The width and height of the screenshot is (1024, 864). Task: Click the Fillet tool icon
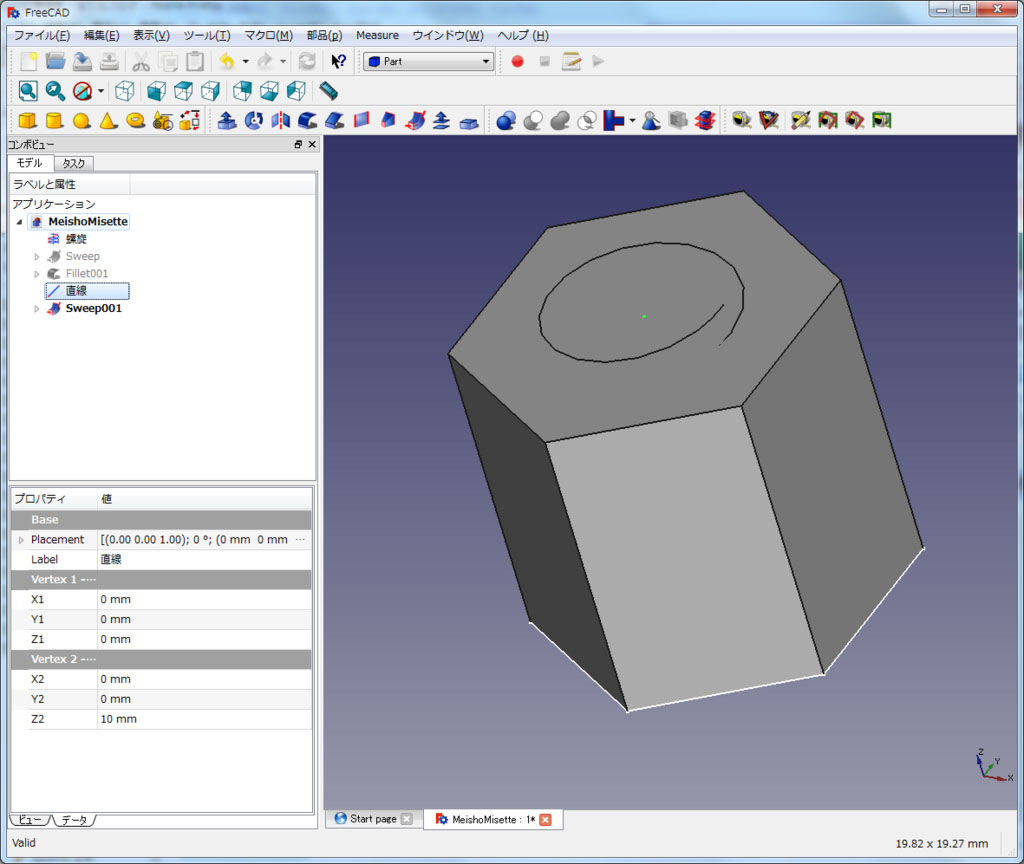pyautogui.click(x=308, y=120)
